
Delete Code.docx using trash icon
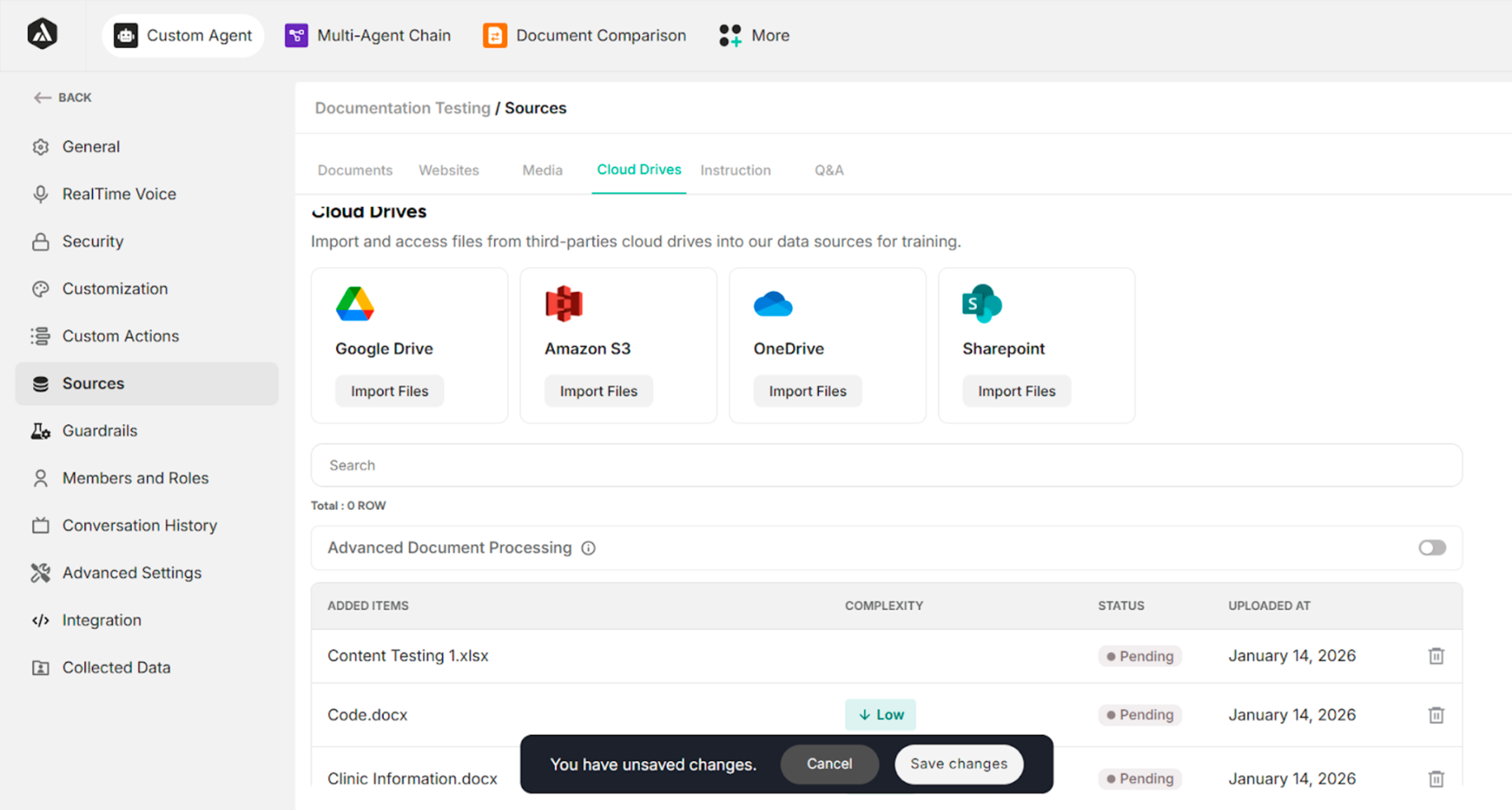1436,715
